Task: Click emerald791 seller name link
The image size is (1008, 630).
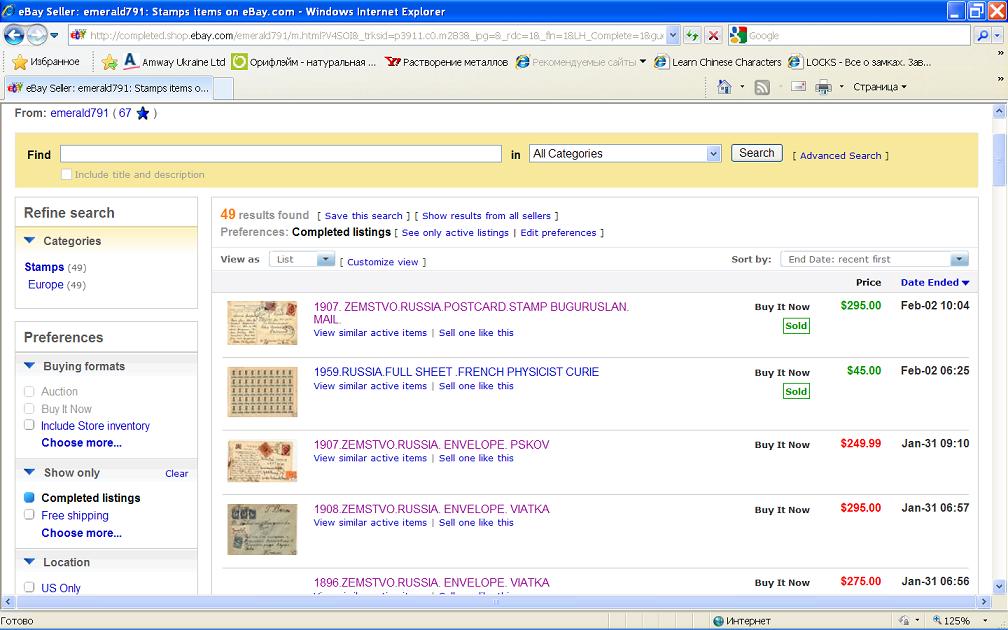Action: pyautogui.click(x=79, y=113)
